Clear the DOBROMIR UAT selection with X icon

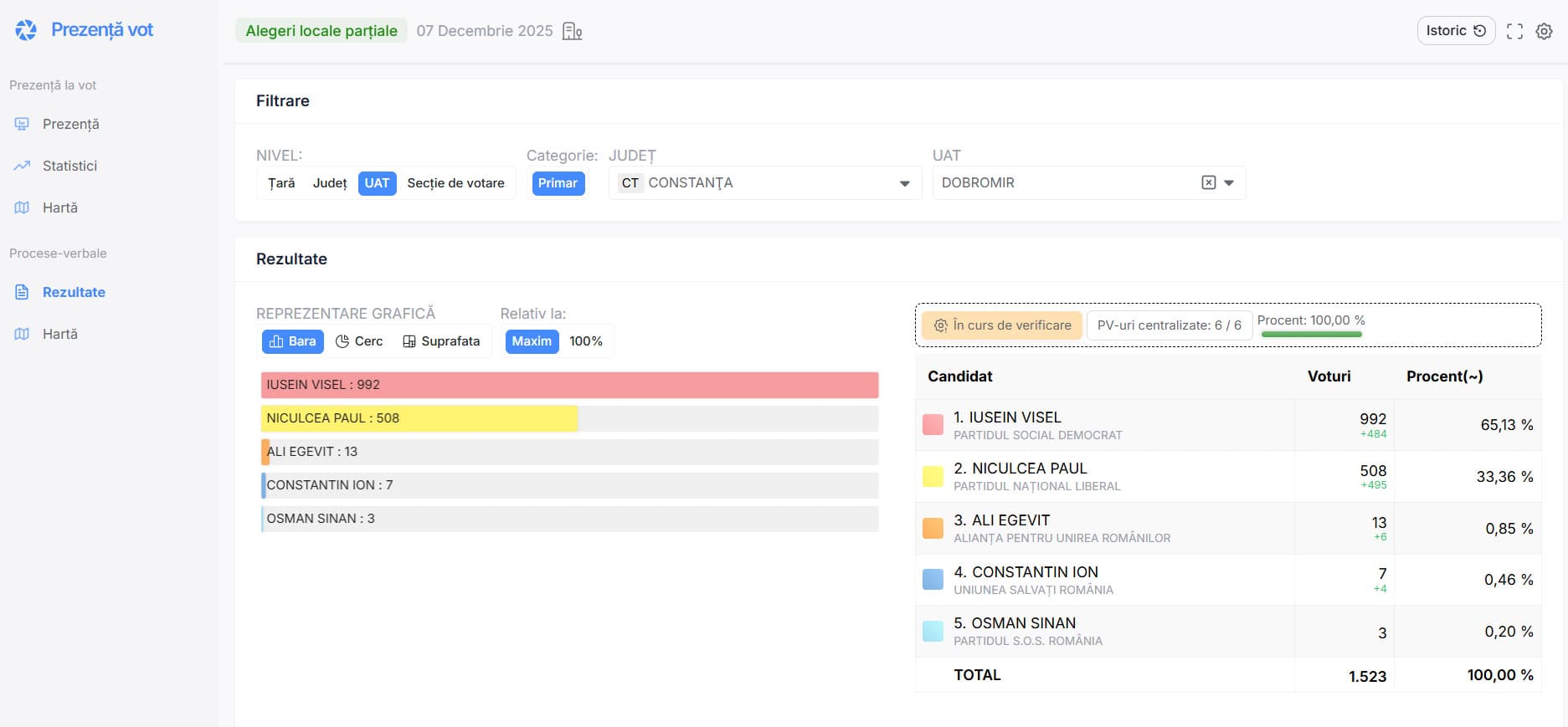(x=1208, y=182)
